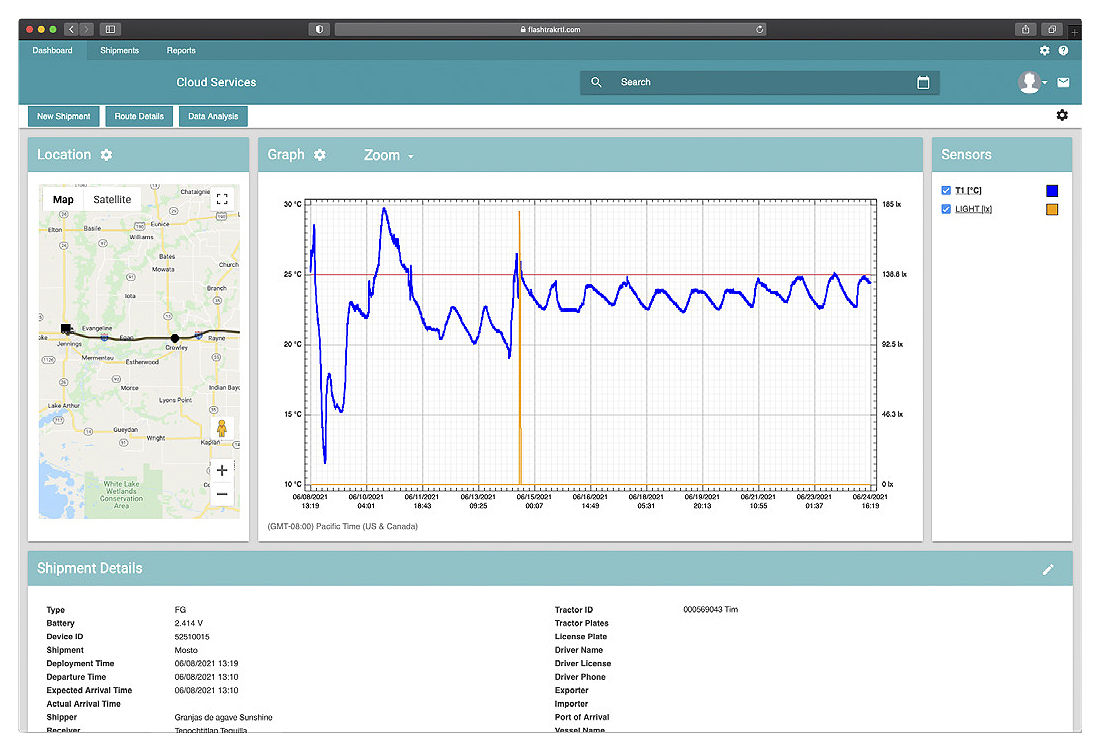Toggle fullscreen view on the map
The height and width of the screenshot is (750, 1100).
[x=222, y=199]
